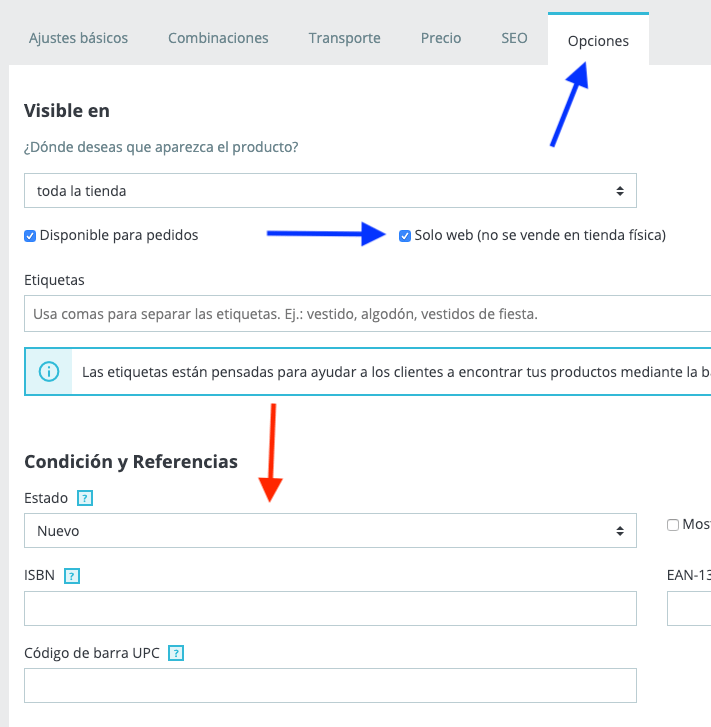Toggle the Disponible para pedidos checkbox
Viewport: 711px width, 727px height.
(x=30, y=236)
